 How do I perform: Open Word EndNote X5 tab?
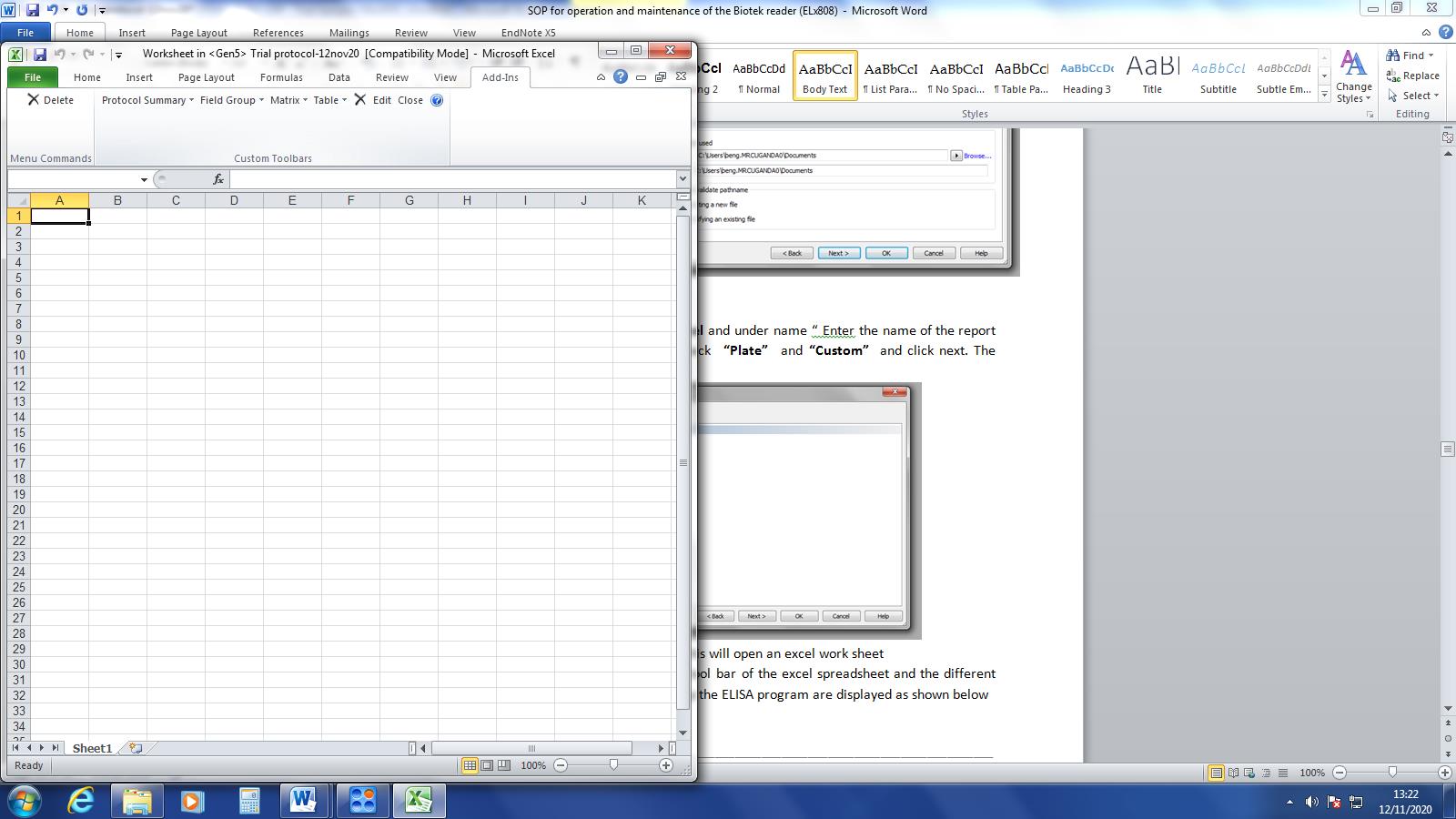[529, 33]
